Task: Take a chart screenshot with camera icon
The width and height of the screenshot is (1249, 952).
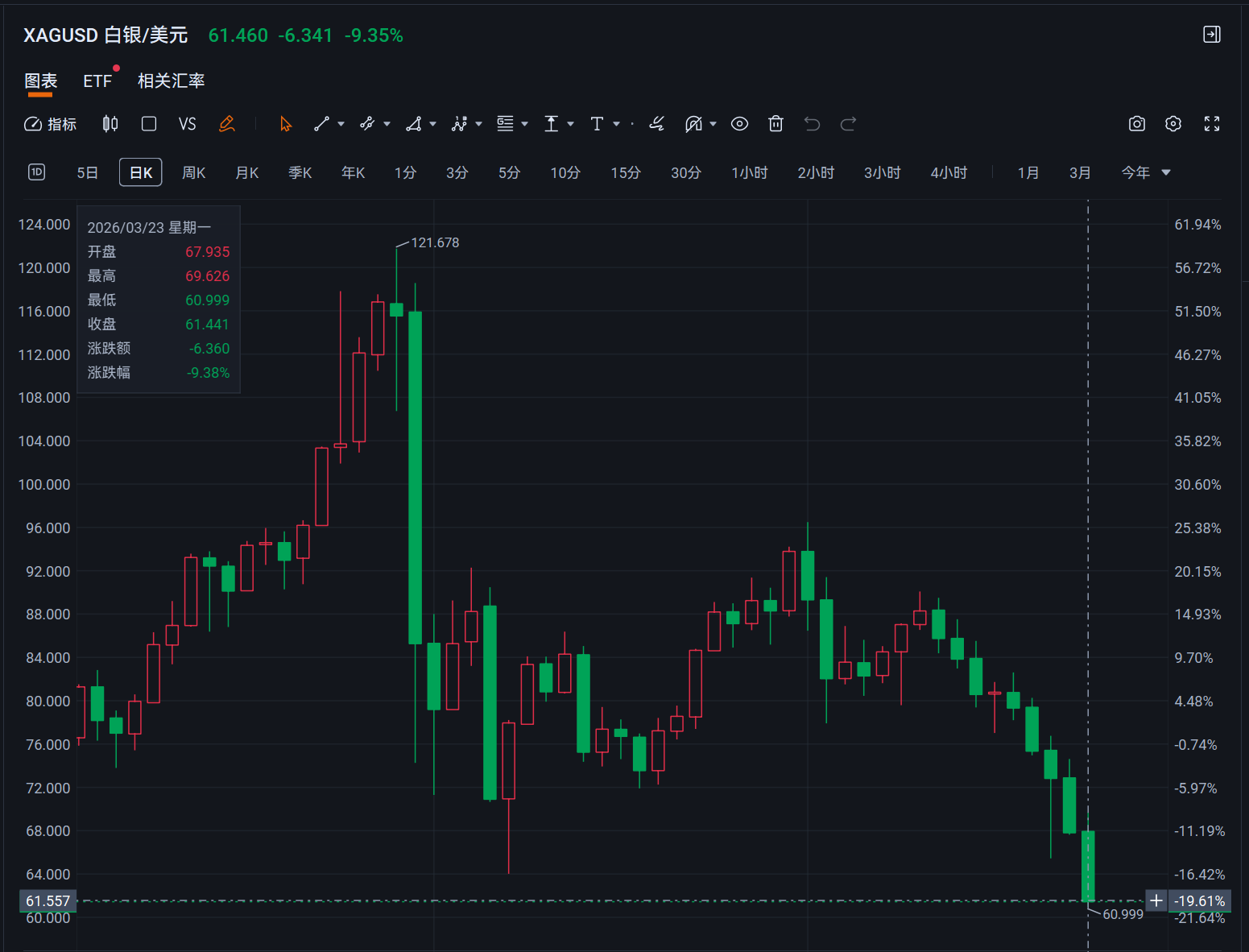Action: coord(1136,124)
